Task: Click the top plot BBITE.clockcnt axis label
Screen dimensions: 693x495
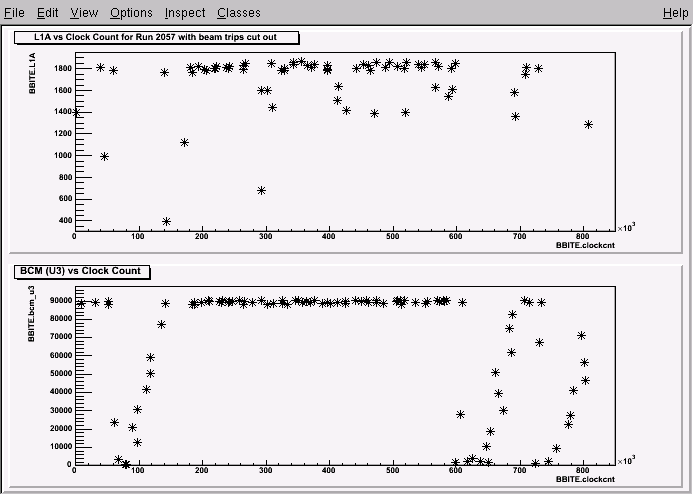Action: 585,245
